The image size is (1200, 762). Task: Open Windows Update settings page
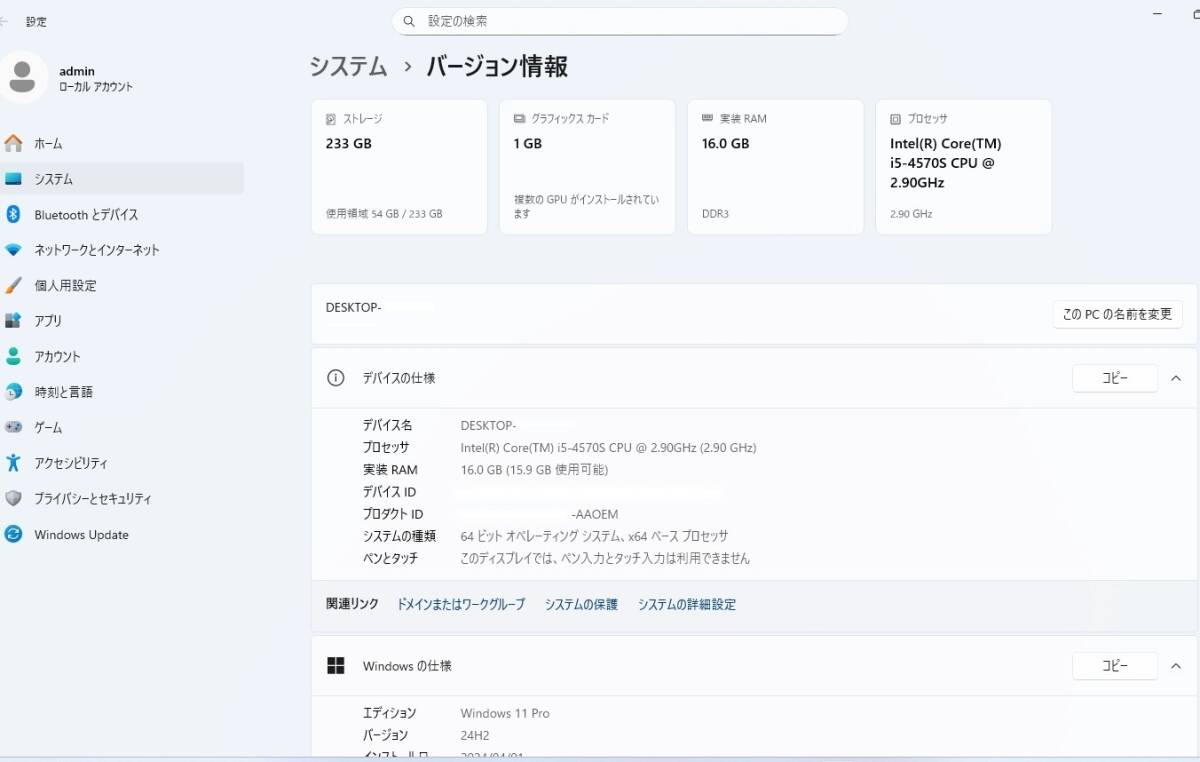tap(122, 534)
